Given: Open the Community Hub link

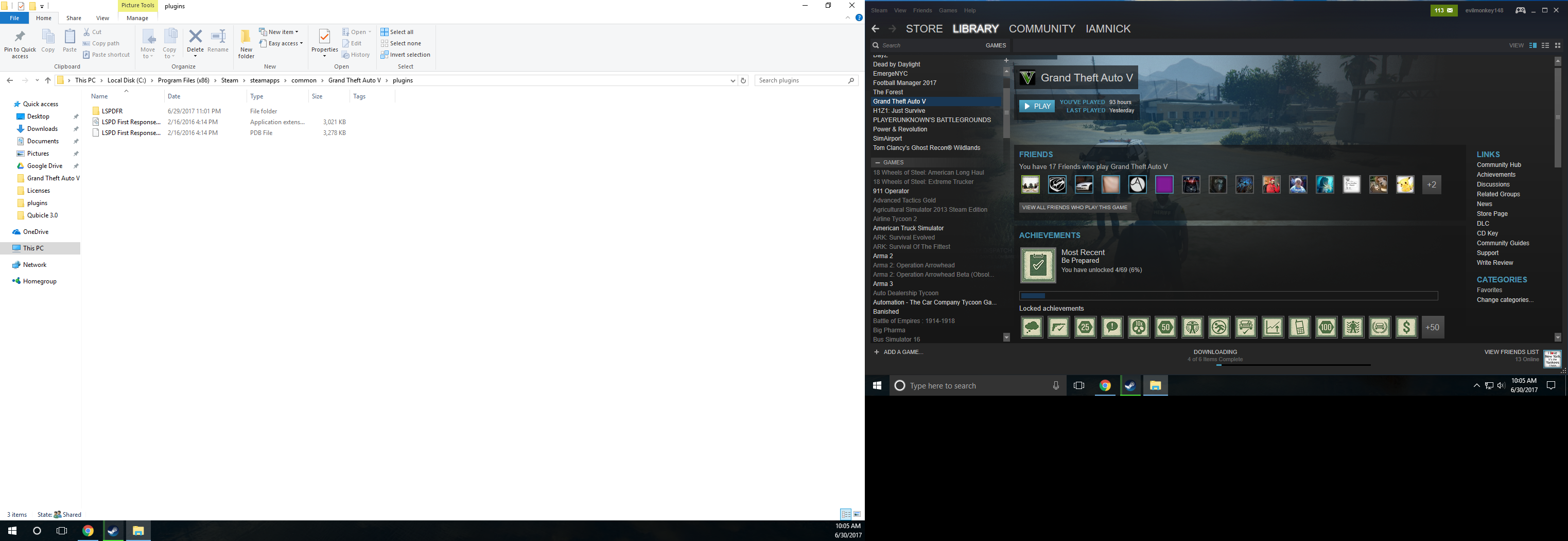Looking at the screenshot, I should click(x=1498, y=165).
